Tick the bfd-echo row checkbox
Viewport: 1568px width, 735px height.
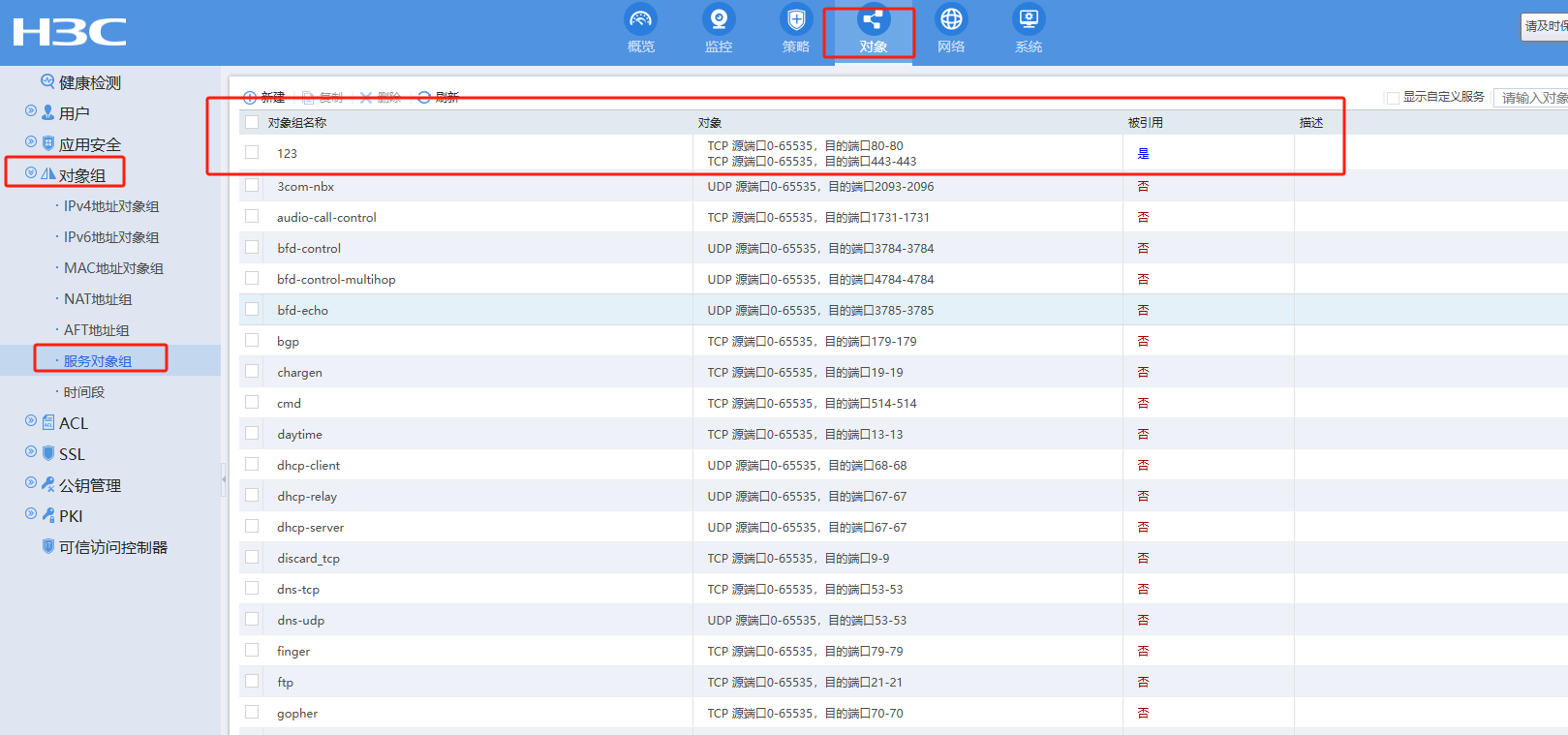pos(252,309)
